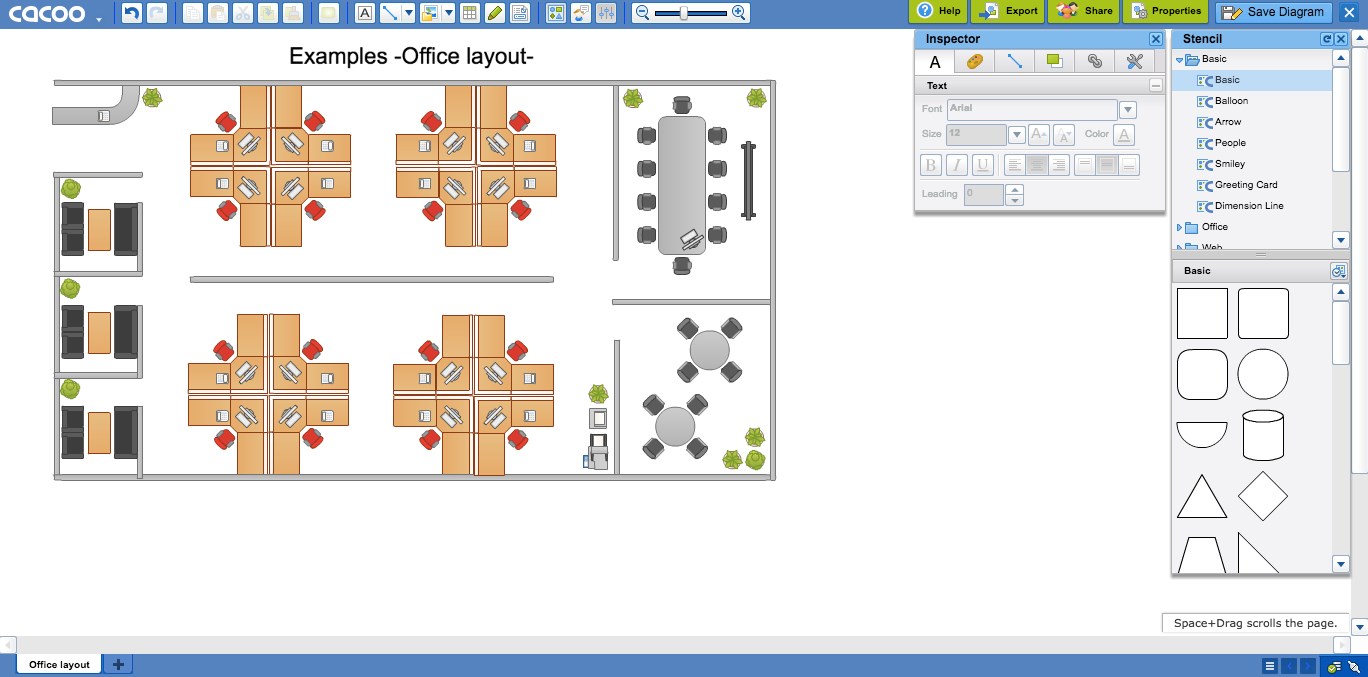Pick the cylinder shape from stencil
This screenshot has width=1368, height=677.
(x=1263, y=435)
